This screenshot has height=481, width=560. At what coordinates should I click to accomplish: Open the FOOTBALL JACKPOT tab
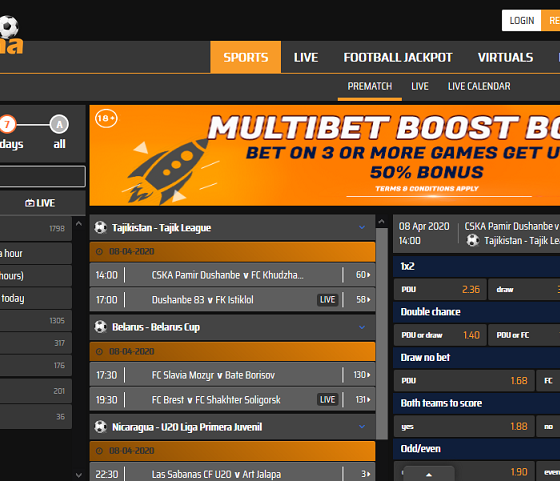pyautogui.click(x=398, y=57)
